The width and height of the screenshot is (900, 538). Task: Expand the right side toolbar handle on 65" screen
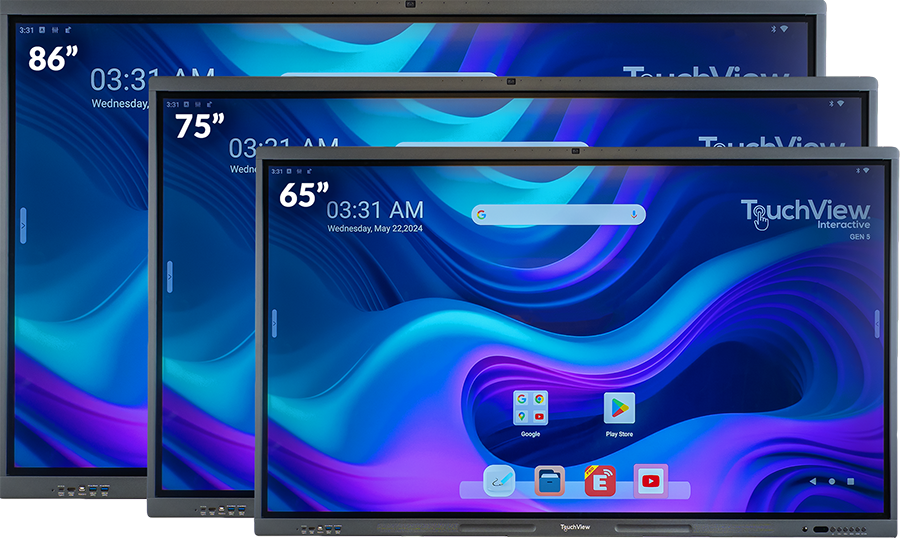click(x=877, y=322)
